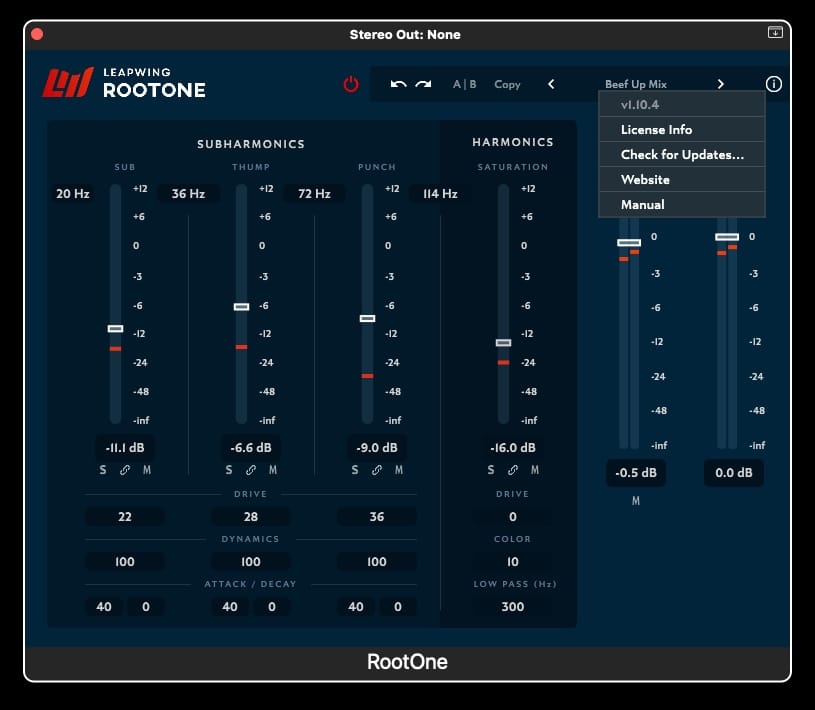
Task: Click the Thump gain value -6.6 dB
Action: point(251,448)
